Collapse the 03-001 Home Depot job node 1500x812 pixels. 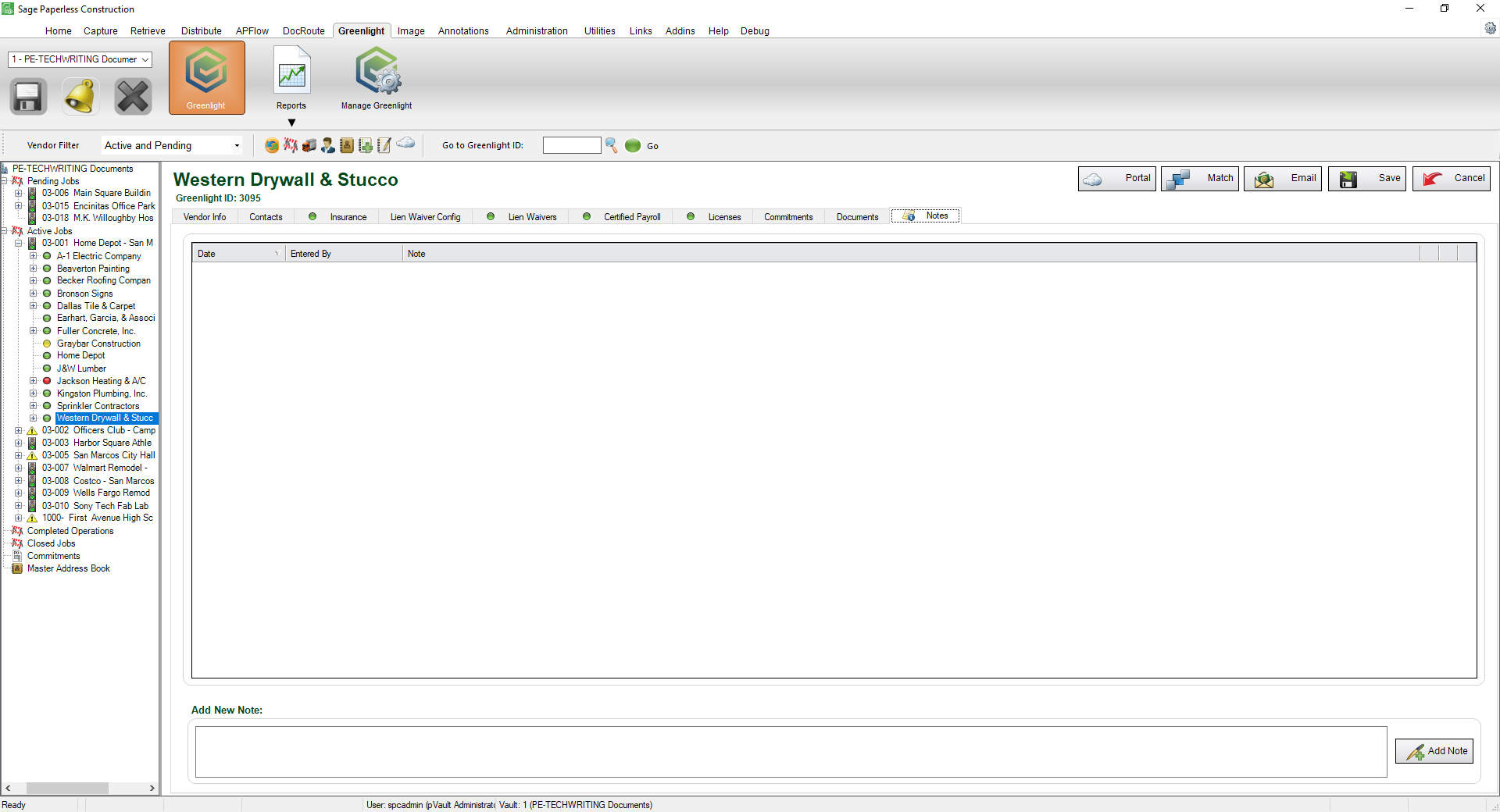click(19, 243)
